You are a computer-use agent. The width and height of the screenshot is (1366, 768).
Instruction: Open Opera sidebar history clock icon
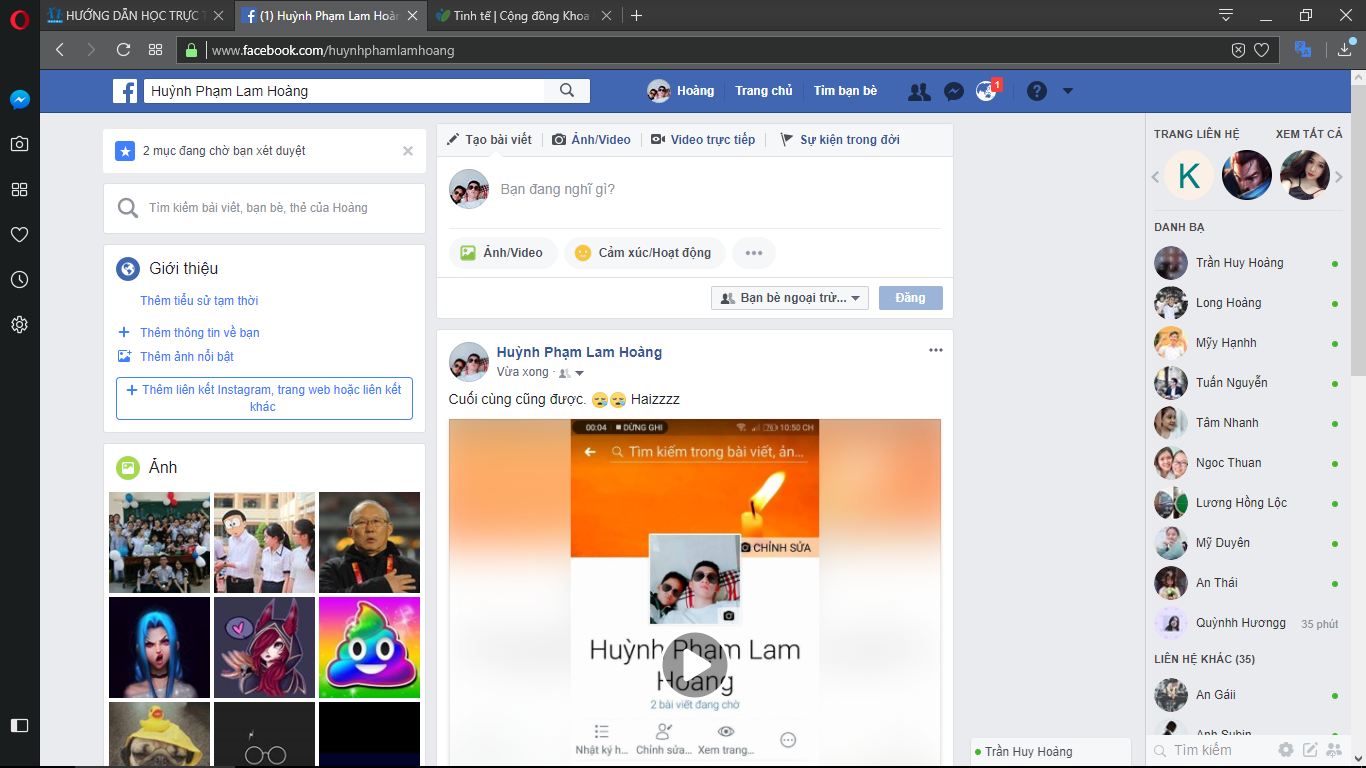(19, 280)
